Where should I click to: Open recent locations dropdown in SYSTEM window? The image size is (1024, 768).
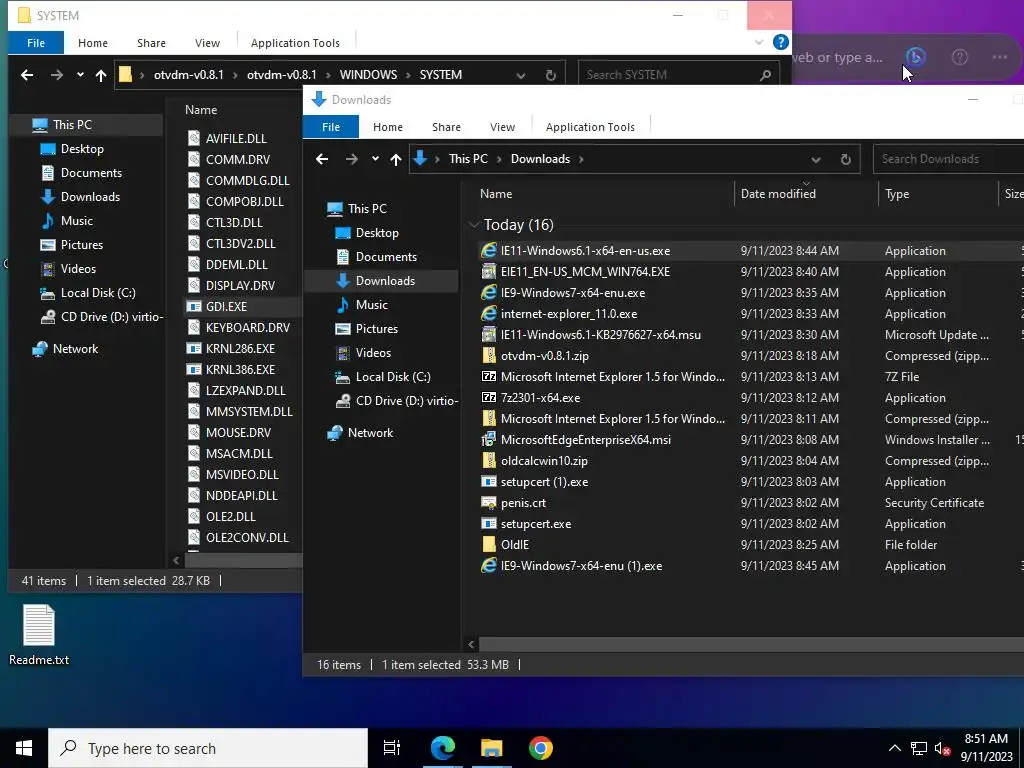point(80,74)
